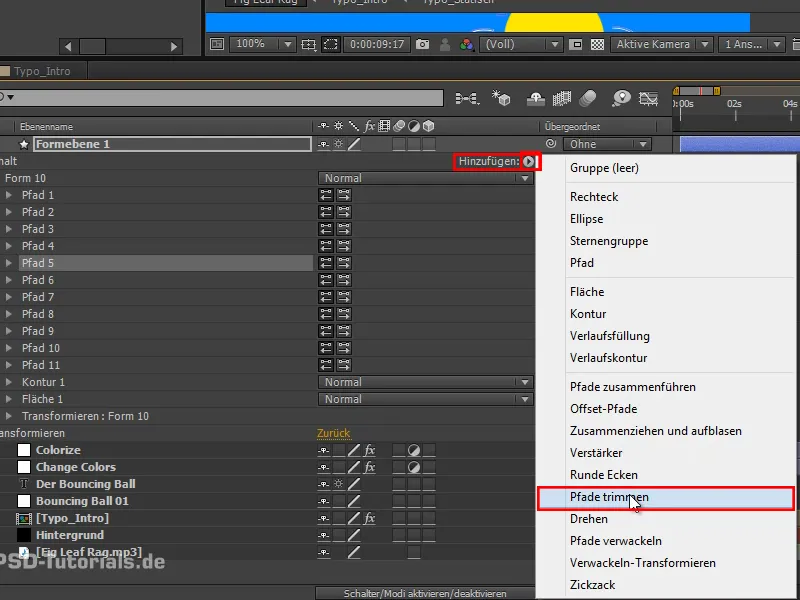Click the Hinzufügen arrow button
Screen dimensions: 800x600
coord(529,161)
